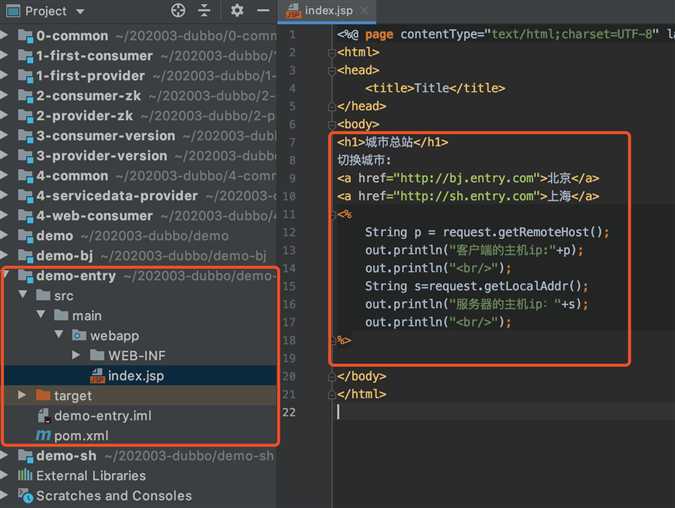This screenshot has width=675, height=508.
Task: Click the fold marker beside the head tag
Action: tap(331, 70)
